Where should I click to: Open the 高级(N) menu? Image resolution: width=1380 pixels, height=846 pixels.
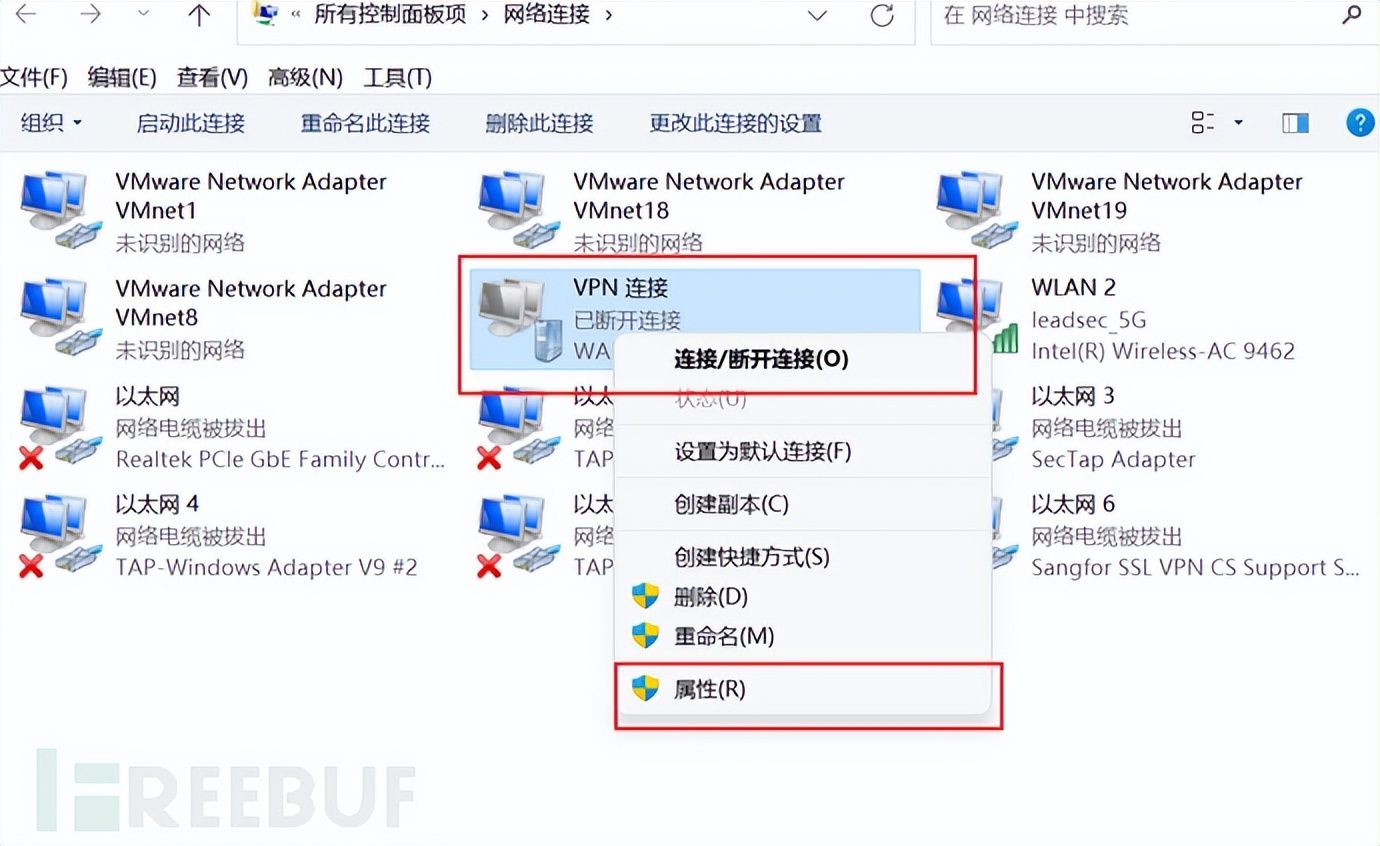305,77
